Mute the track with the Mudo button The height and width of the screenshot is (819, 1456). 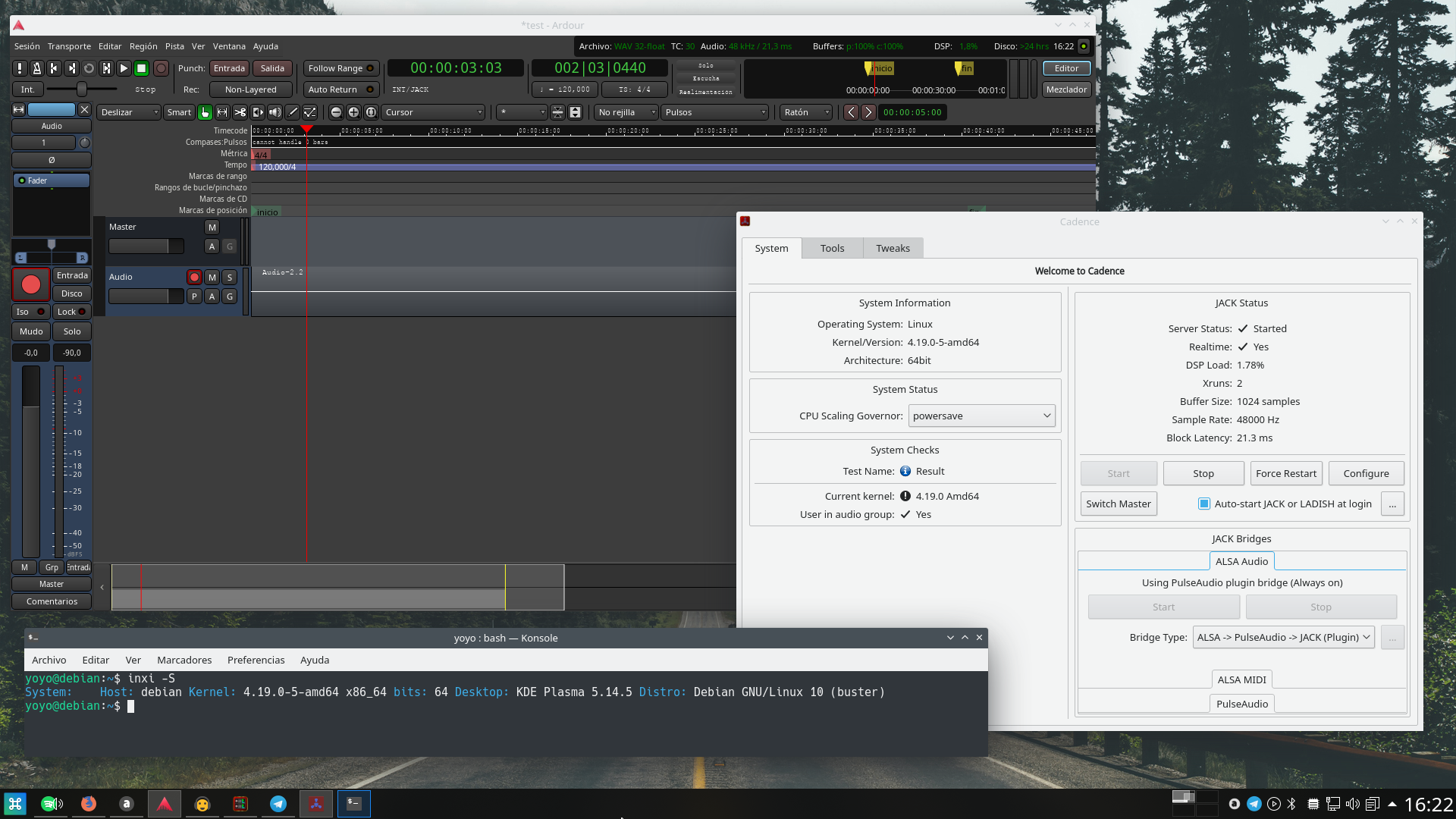[30, 331]
